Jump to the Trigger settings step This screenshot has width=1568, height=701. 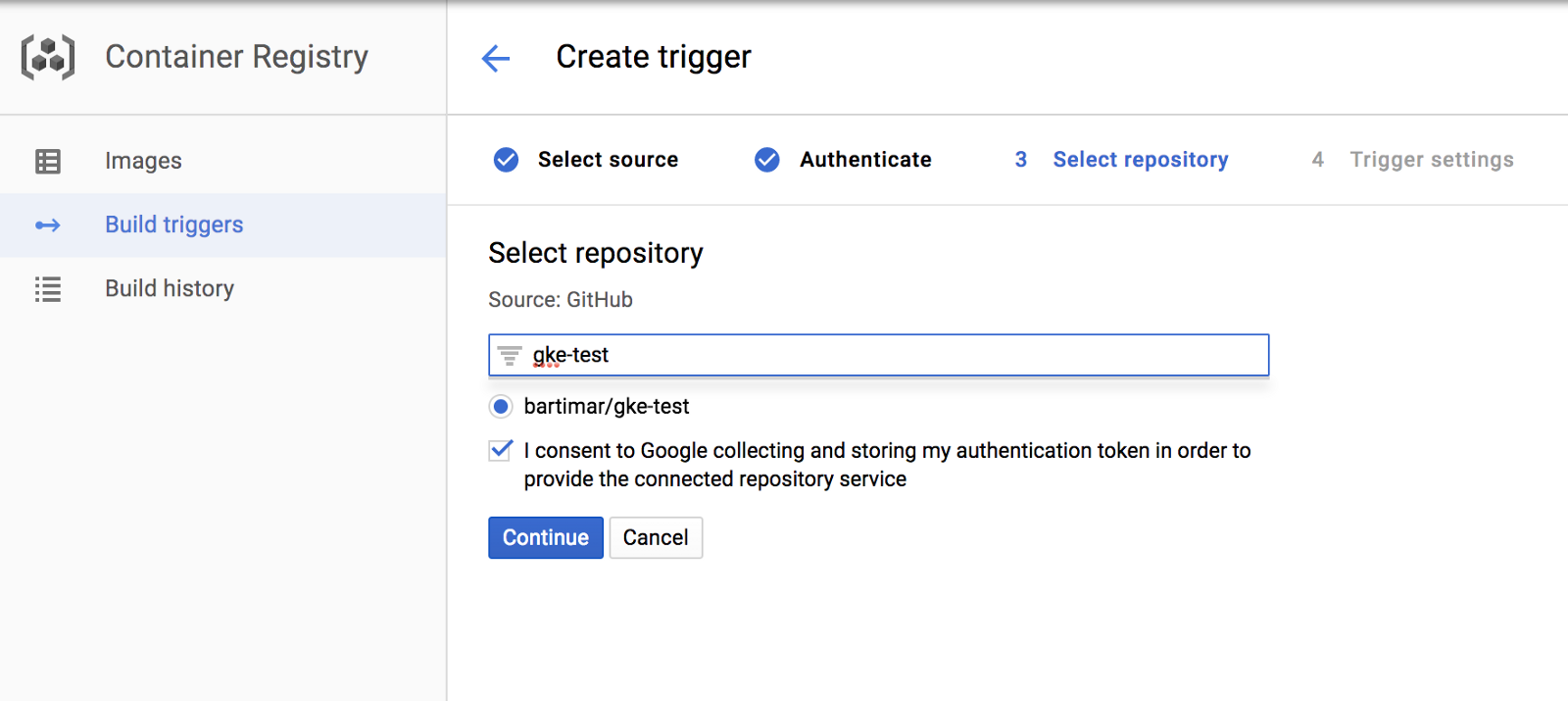[1431, 160]
